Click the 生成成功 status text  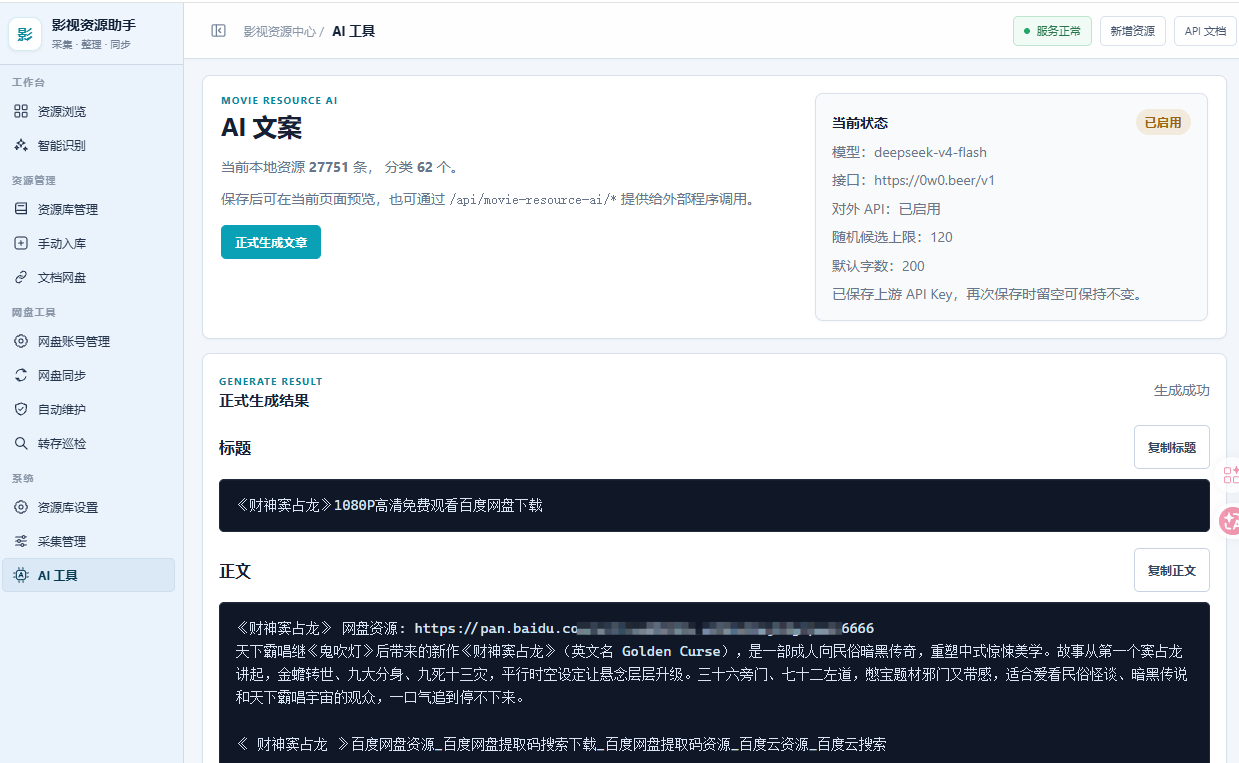click(1182, 390)
